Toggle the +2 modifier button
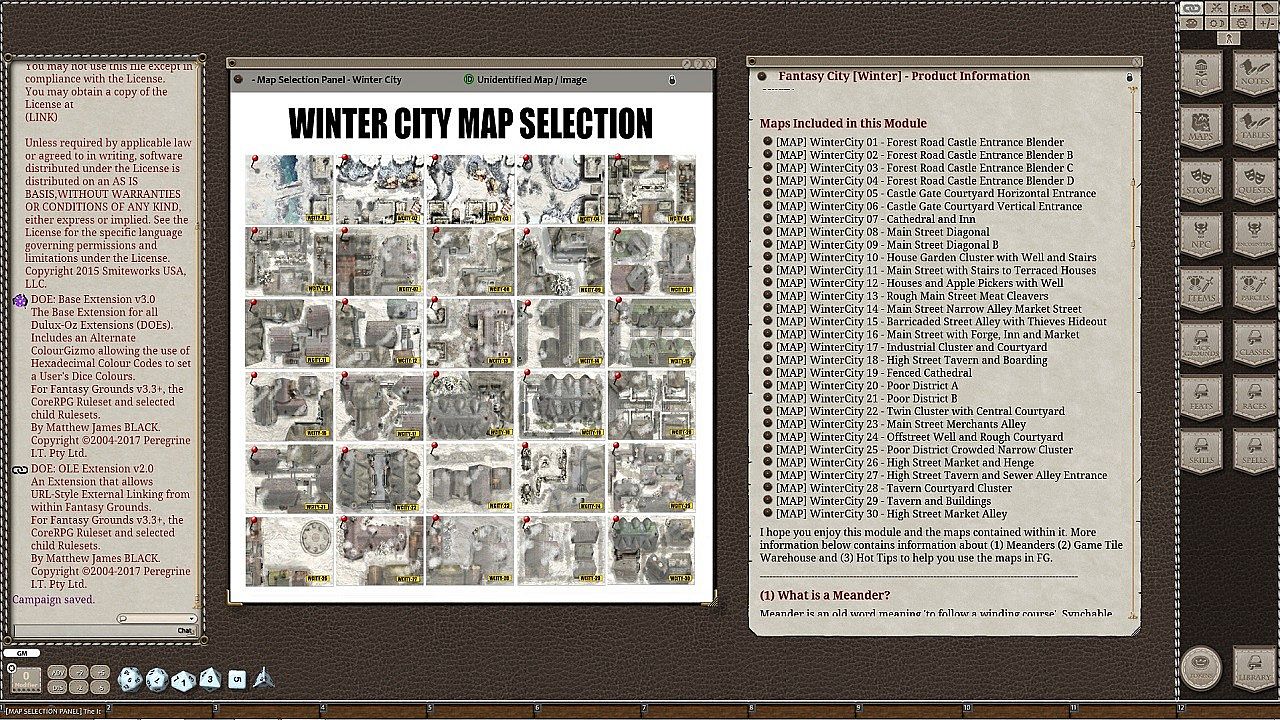The height and width of the screenshot is (720, 1280). 80,672
